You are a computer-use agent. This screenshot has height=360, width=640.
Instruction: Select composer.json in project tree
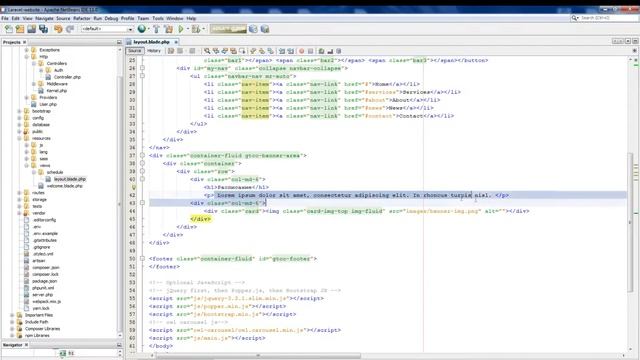pos(46,267)
